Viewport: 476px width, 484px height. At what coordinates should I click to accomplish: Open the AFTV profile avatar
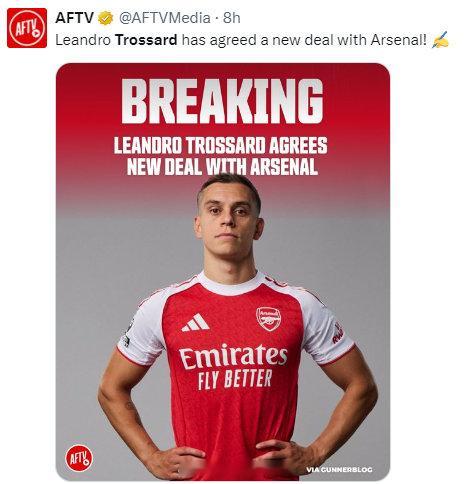(27, 28)
